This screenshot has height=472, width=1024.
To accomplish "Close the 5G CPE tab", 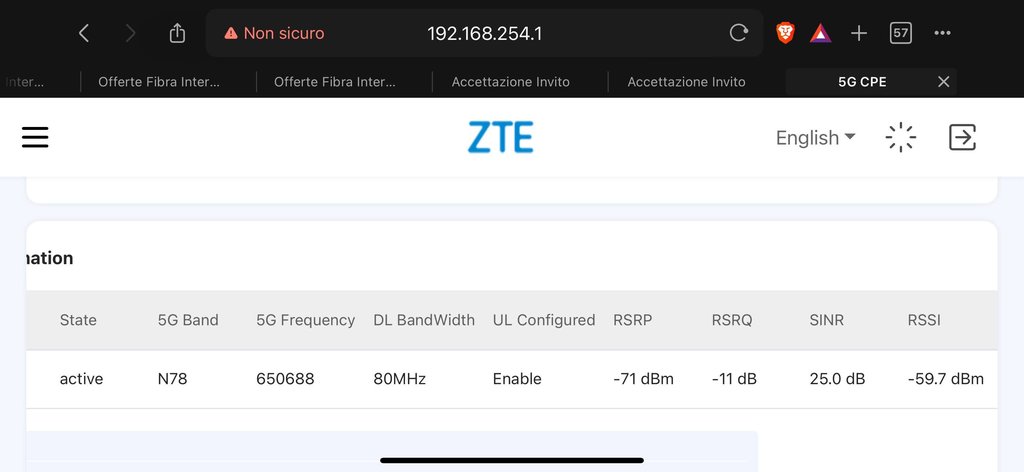I will [943, 82].
